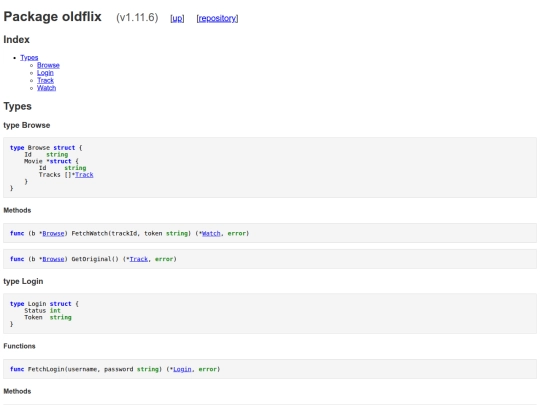
Task: Click the Package oldfix title heading
Action: 52,17
